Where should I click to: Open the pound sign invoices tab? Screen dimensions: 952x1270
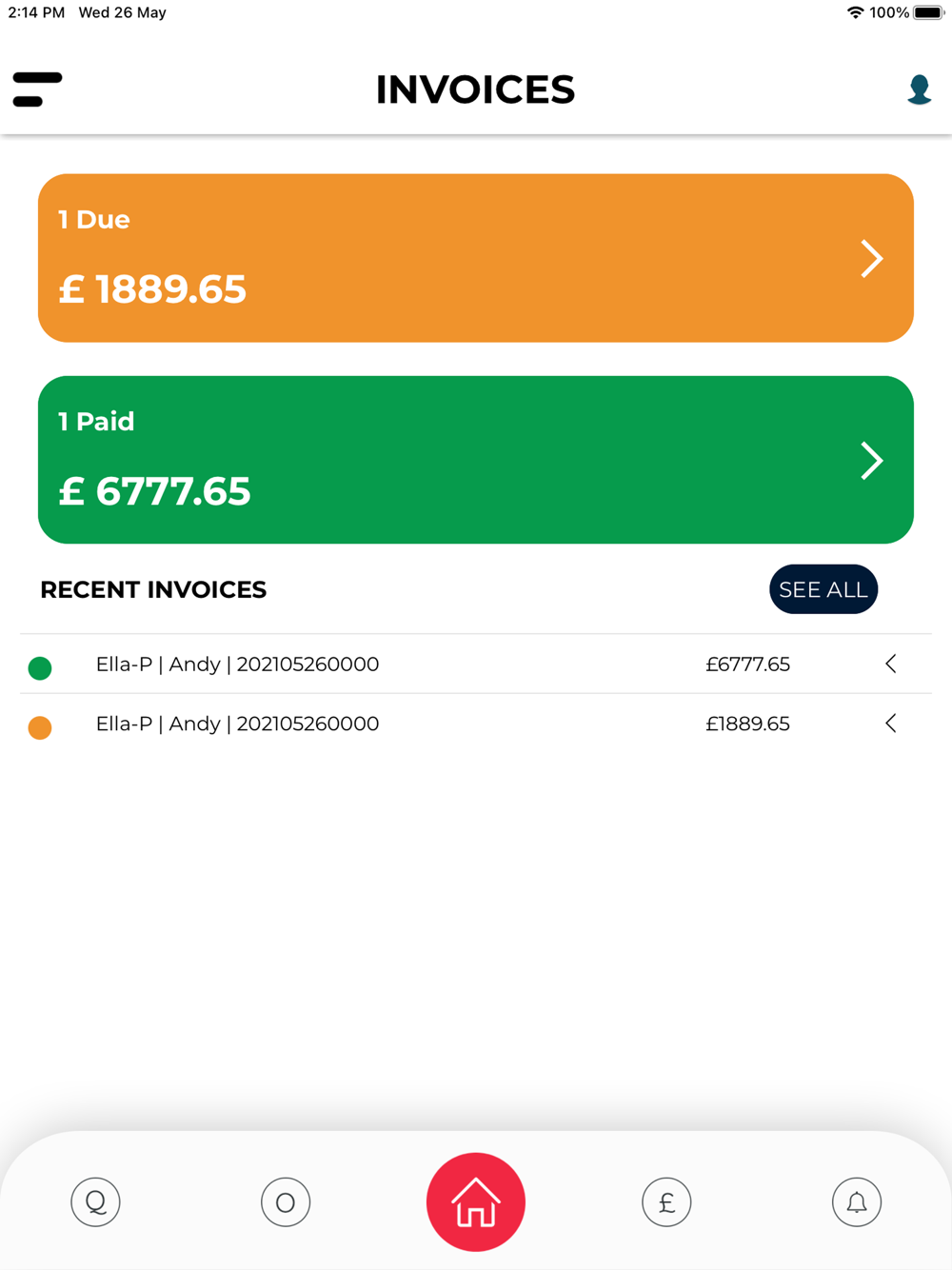[666, 1201]
